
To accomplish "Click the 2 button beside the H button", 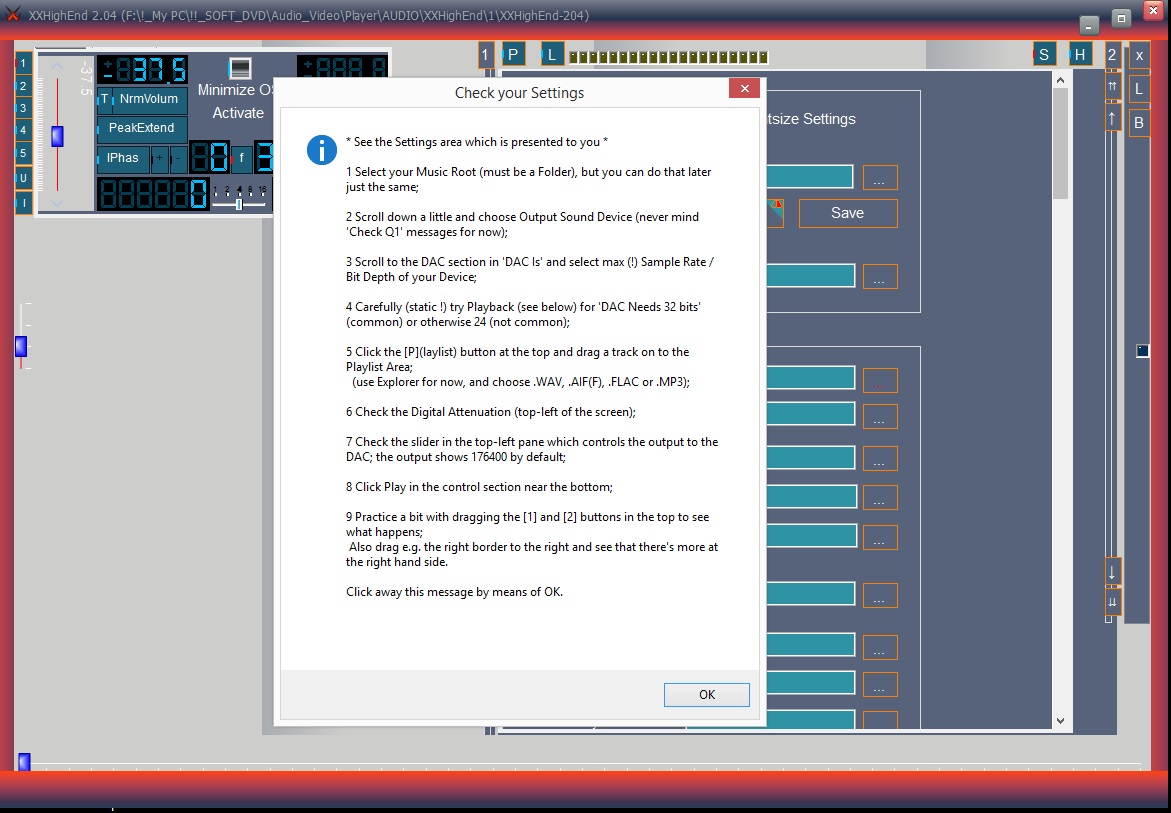I will (x=1112, y=54).
